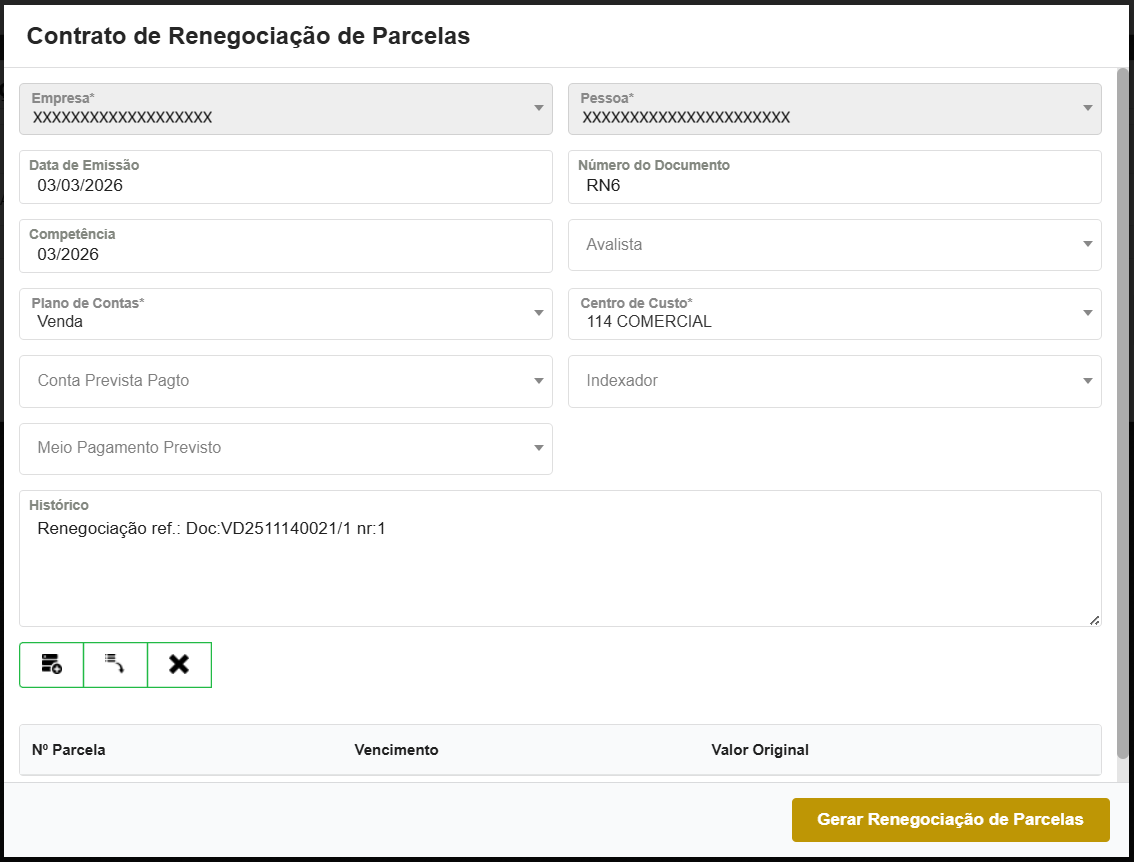Viewport: 1134px width, 862px height.
Task: Click the Nº Parcela column header
Action: click(69, 750)
